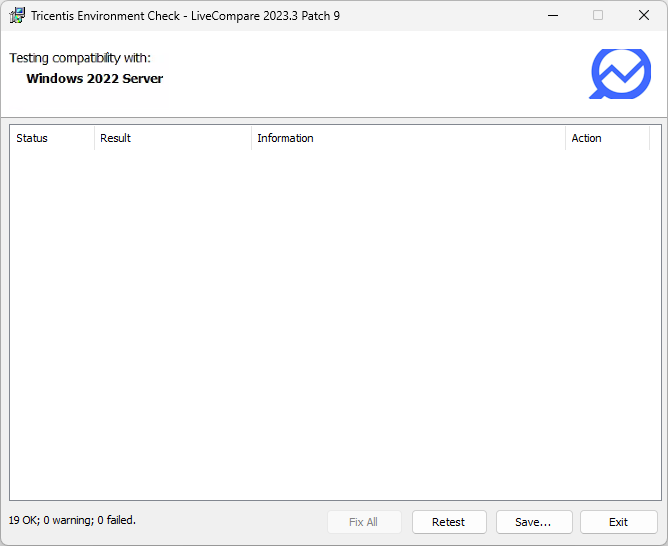
Task: Click blank header area right of Action
Action: pos(655,138)
